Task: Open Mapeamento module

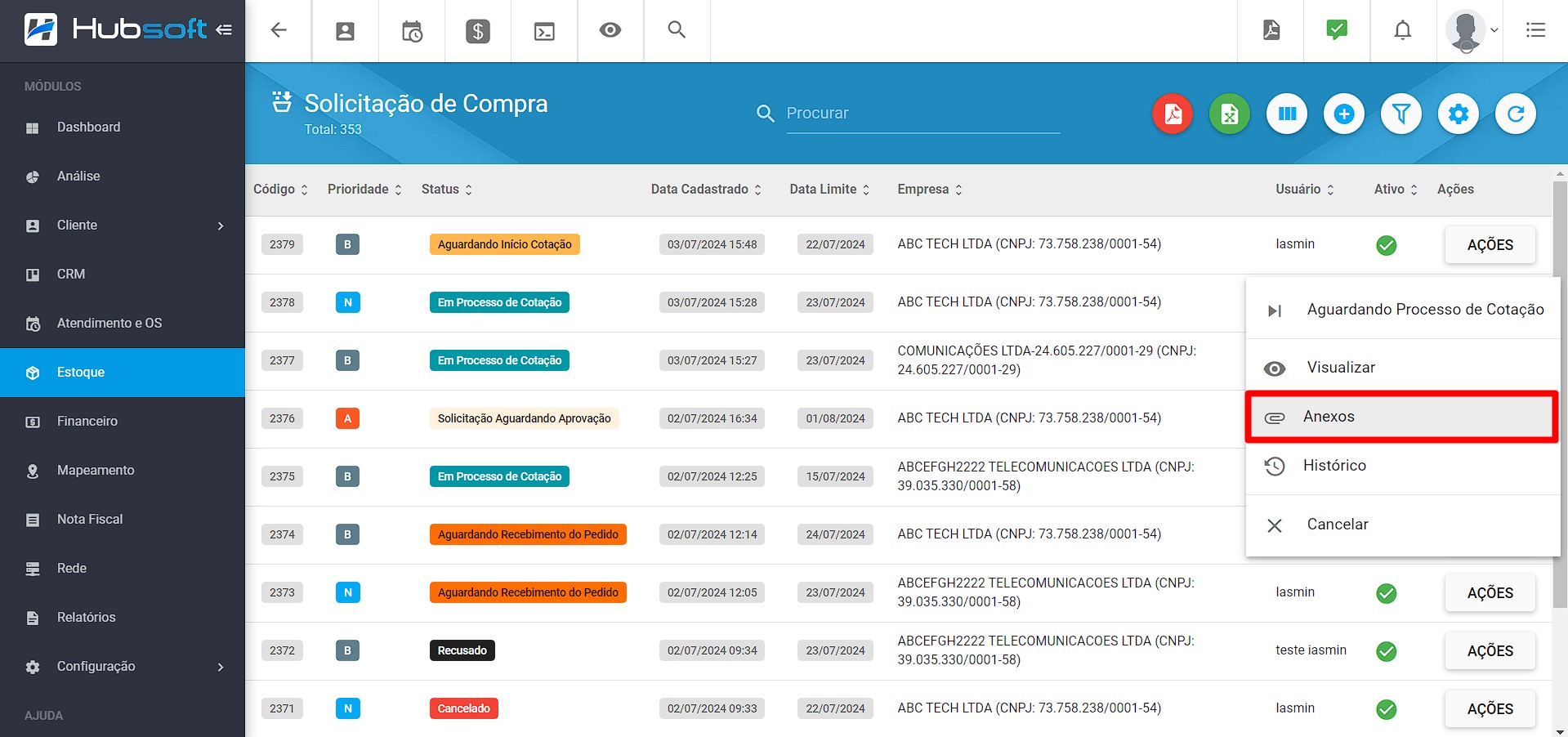Action: 123,471
